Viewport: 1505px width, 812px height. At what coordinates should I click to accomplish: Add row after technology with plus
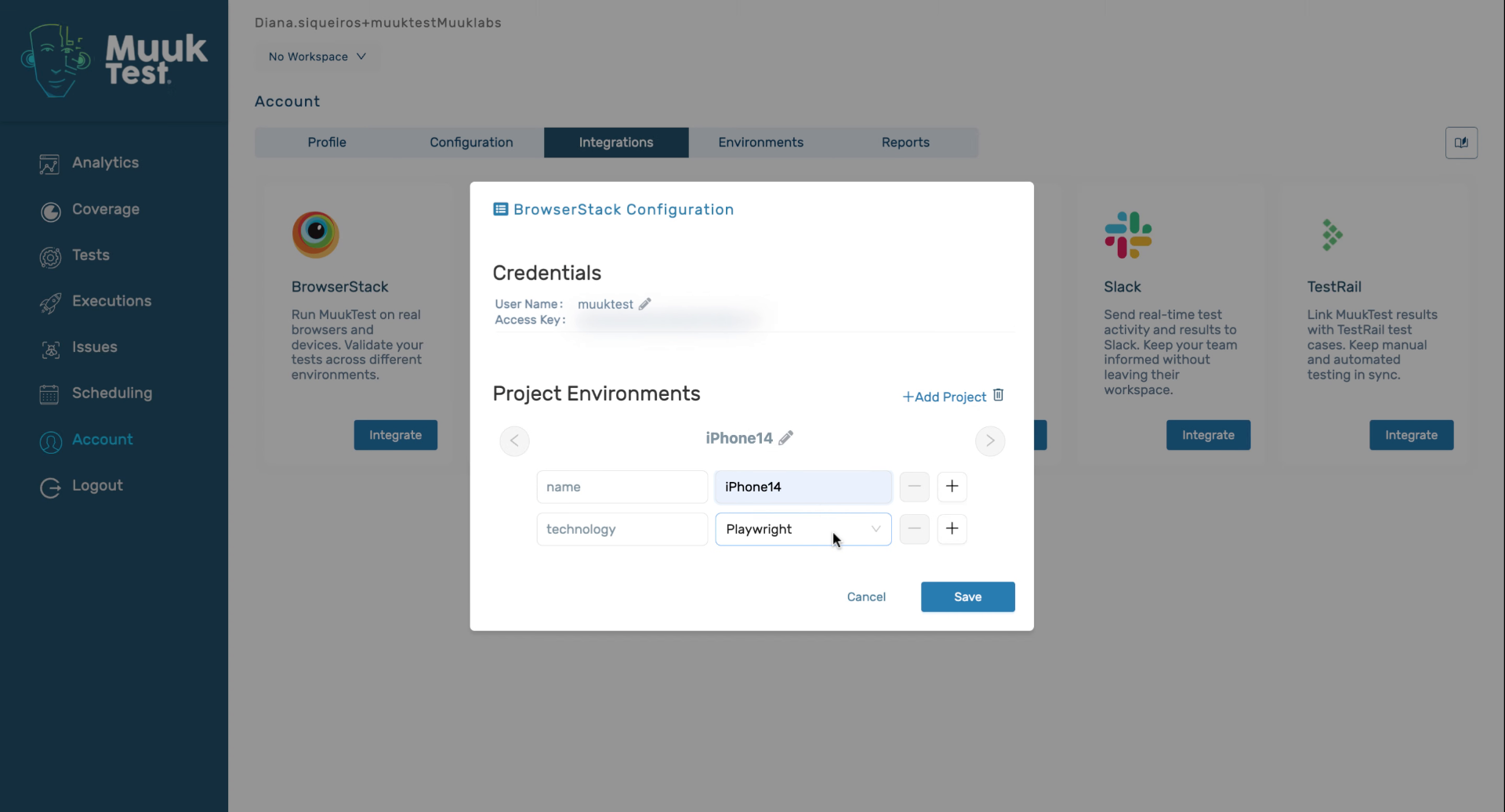952,529
